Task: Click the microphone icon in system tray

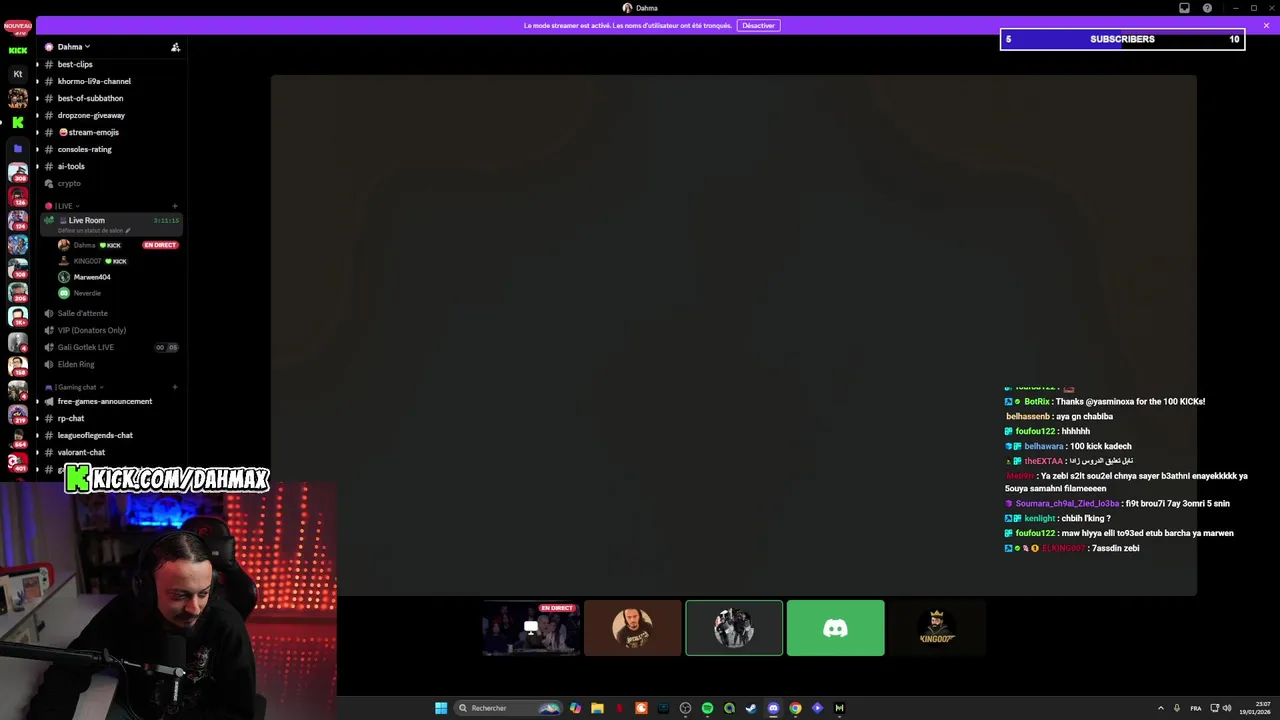Action: (x=1177, y=708)
